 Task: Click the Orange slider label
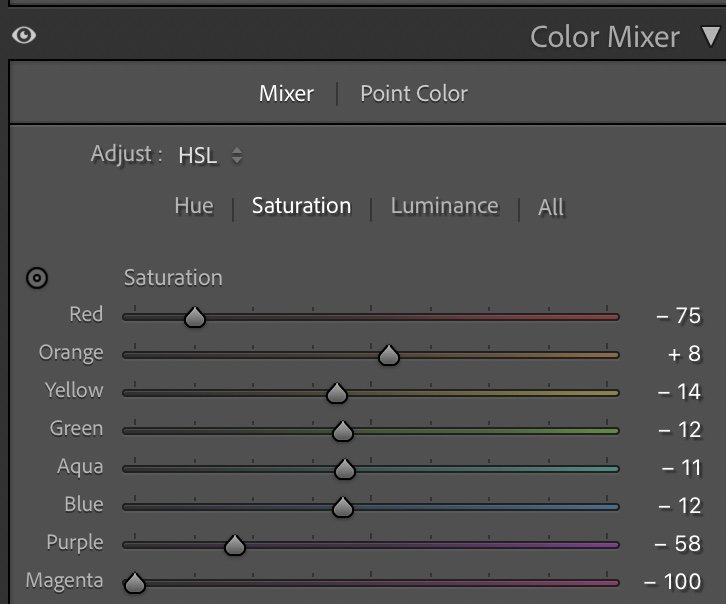click(71, 353)
